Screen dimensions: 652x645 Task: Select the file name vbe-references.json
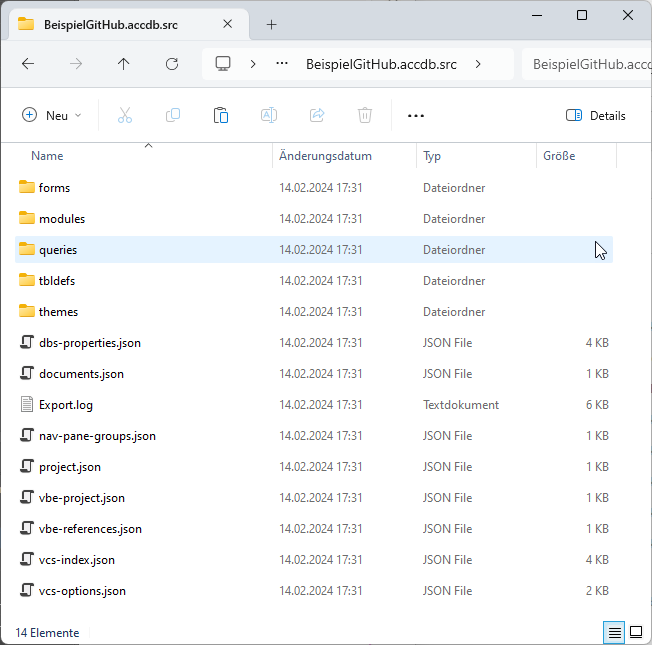coord(90,529)
